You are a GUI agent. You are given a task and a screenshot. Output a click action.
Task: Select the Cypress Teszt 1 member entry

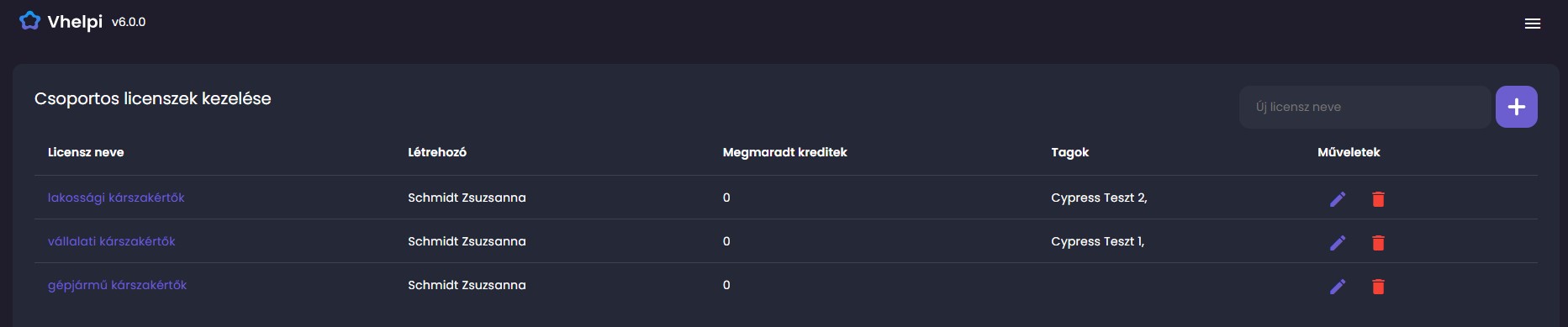(x=1097, y=241)
